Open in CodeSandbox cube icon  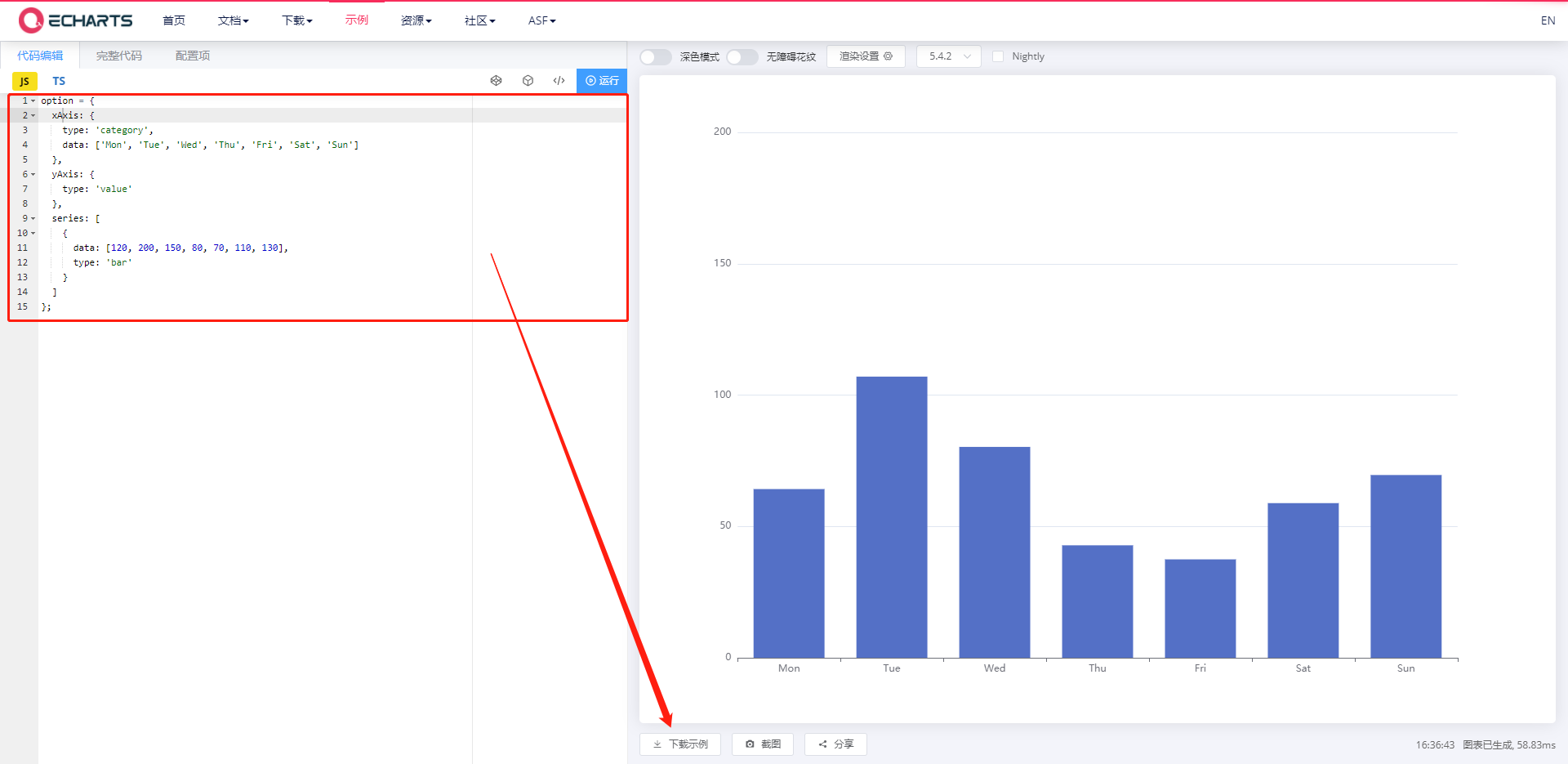[x=528, y=81]
